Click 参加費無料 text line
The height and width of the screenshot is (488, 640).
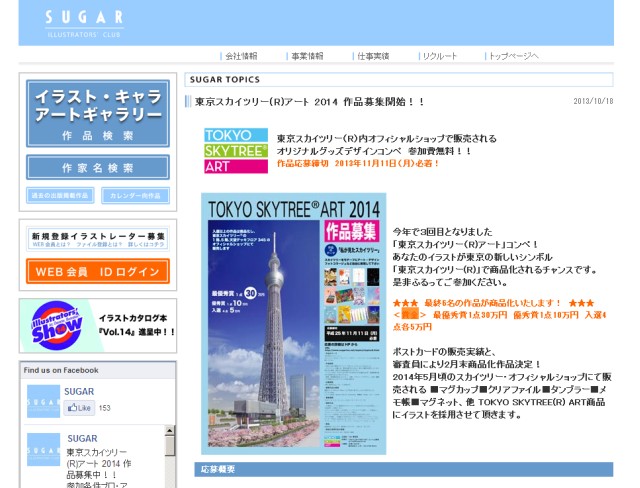pyautogui.click(x=374, y=151)
